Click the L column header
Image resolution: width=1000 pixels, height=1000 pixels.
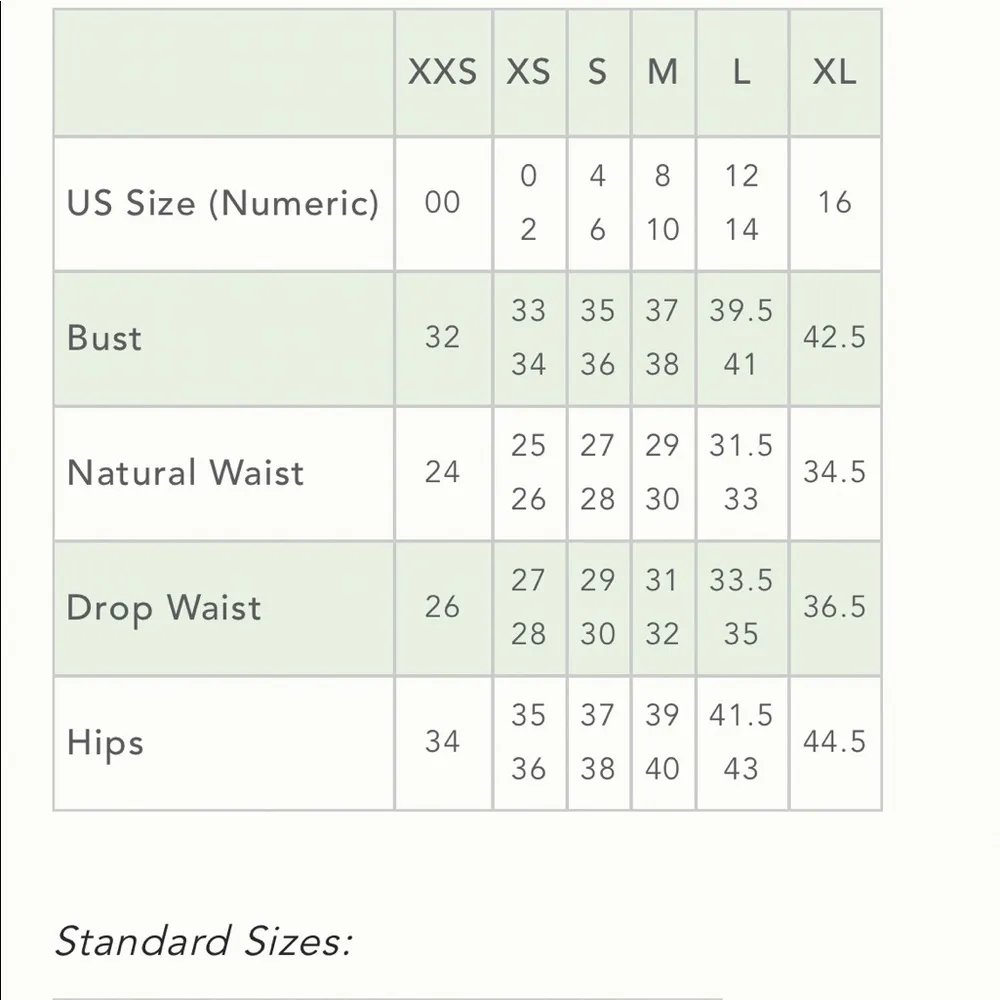(x=741, y=72)
